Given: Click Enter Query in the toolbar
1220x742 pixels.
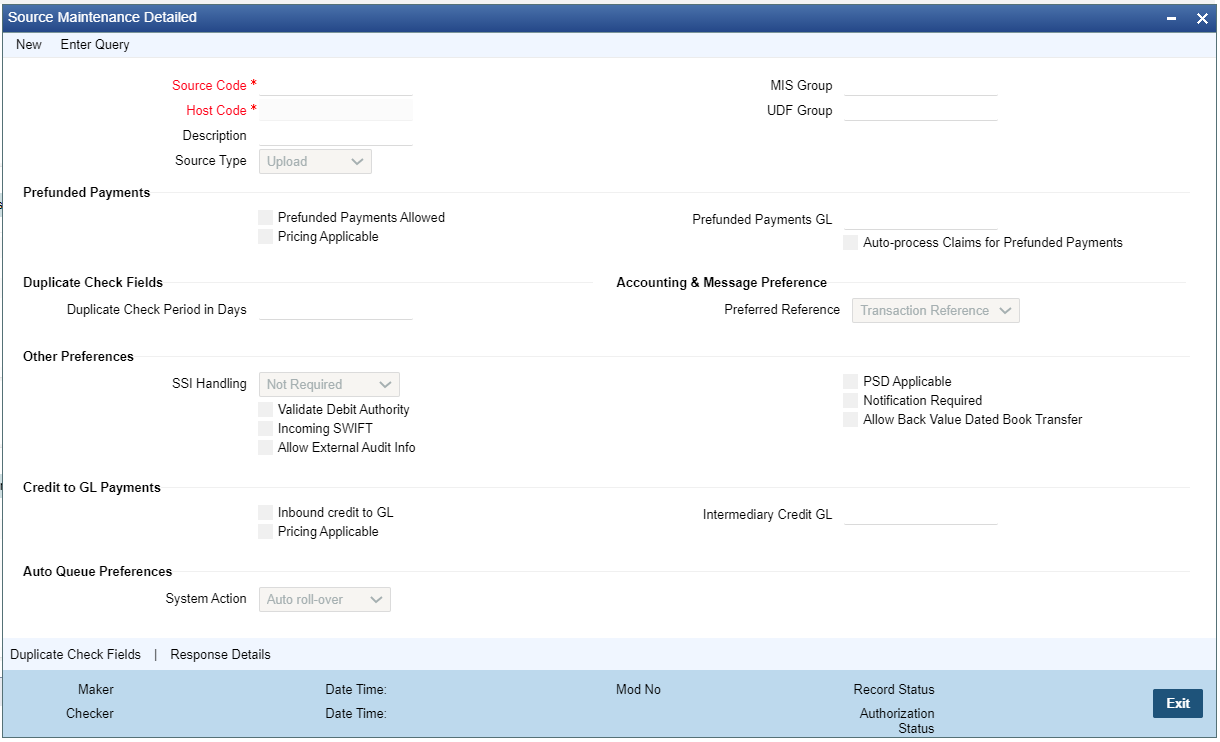Looking at the screenshot, I should pos(95,45).
